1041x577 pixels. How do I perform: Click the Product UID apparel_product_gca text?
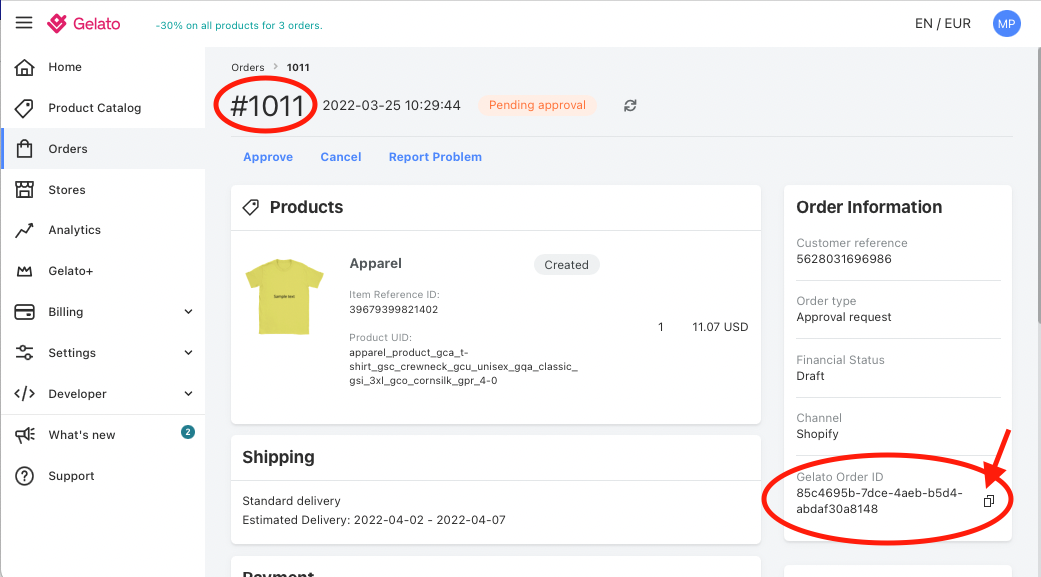(x=463, y=367)
